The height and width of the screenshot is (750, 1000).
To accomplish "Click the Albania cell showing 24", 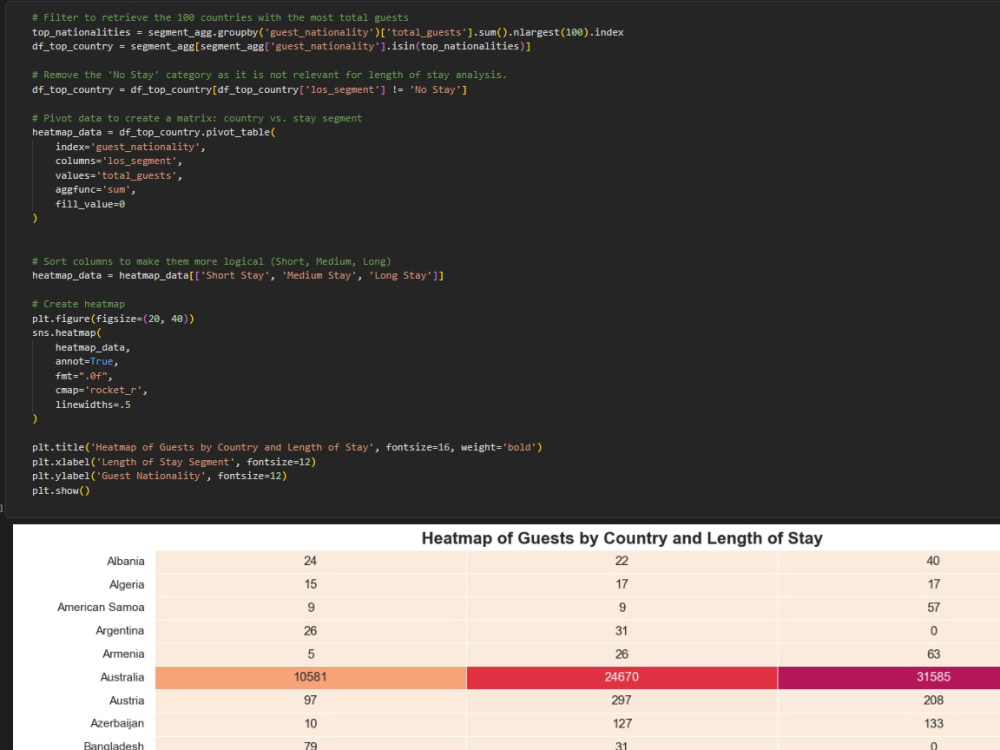I will [311, 561].
